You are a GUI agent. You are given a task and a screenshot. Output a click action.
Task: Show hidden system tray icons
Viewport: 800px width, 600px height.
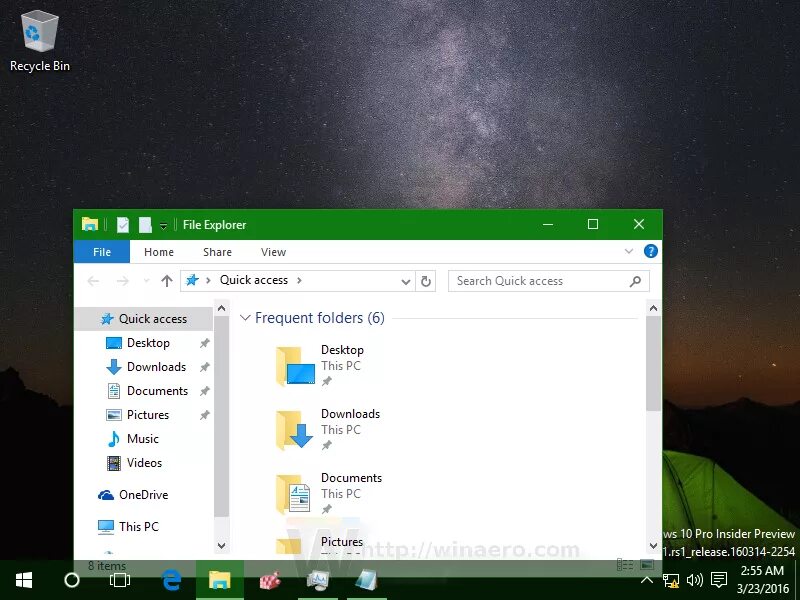click(x=647, y=580)
